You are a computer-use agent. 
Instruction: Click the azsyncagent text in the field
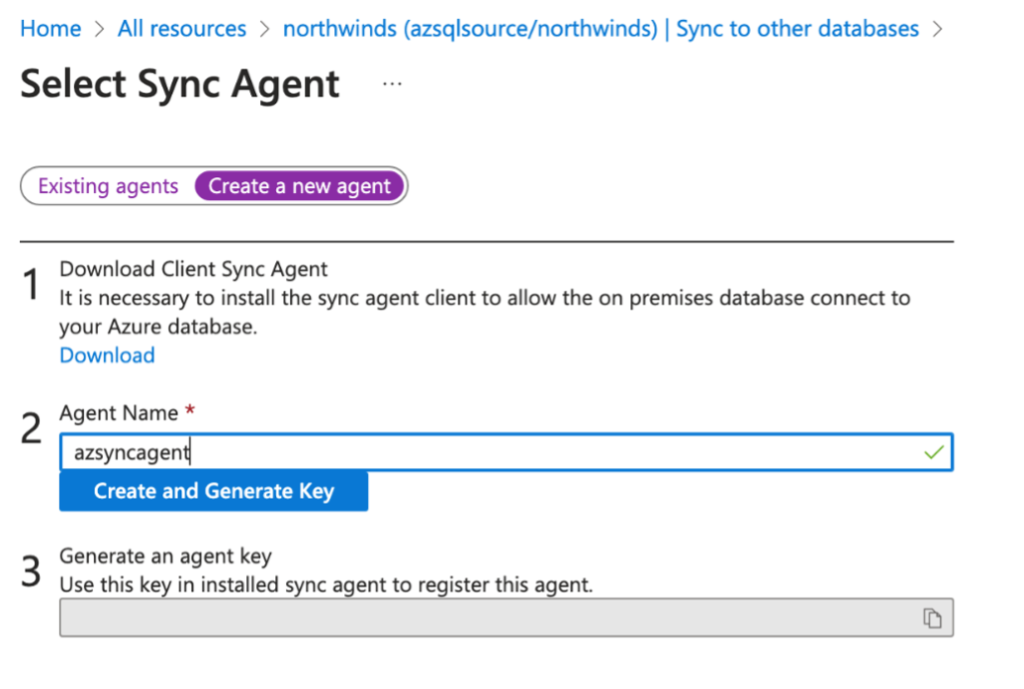click(x=131, y=452)
